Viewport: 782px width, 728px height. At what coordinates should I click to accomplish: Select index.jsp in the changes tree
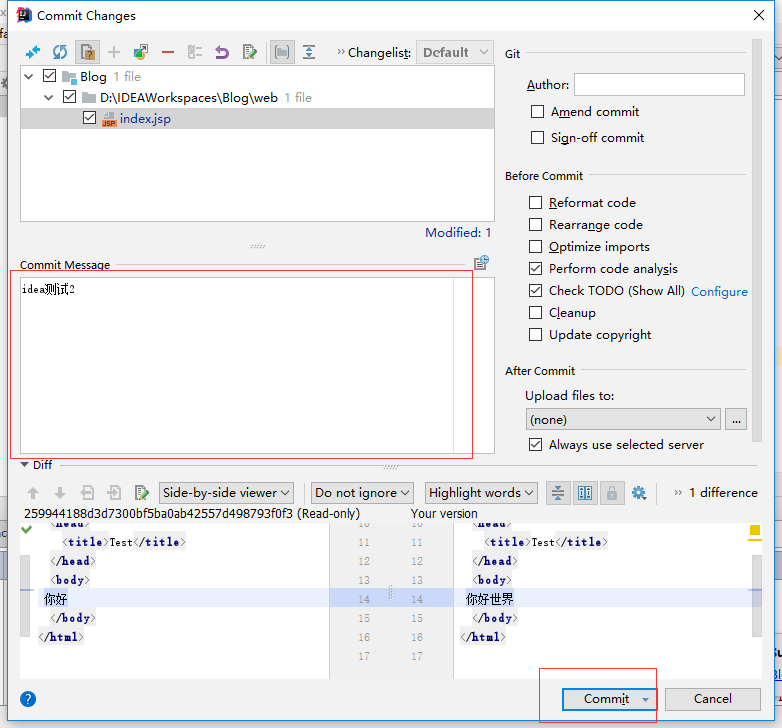145,119
